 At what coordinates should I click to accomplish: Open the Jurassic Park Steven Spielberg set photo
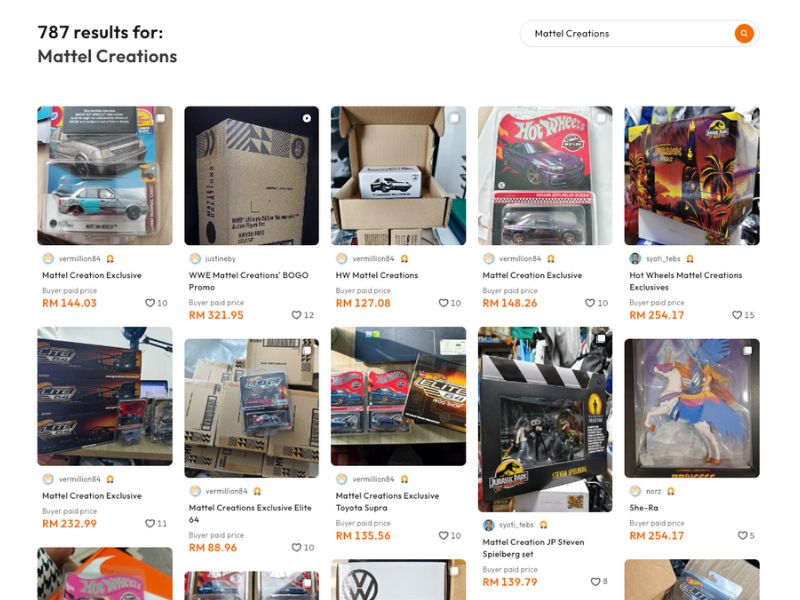coord(545,419)
